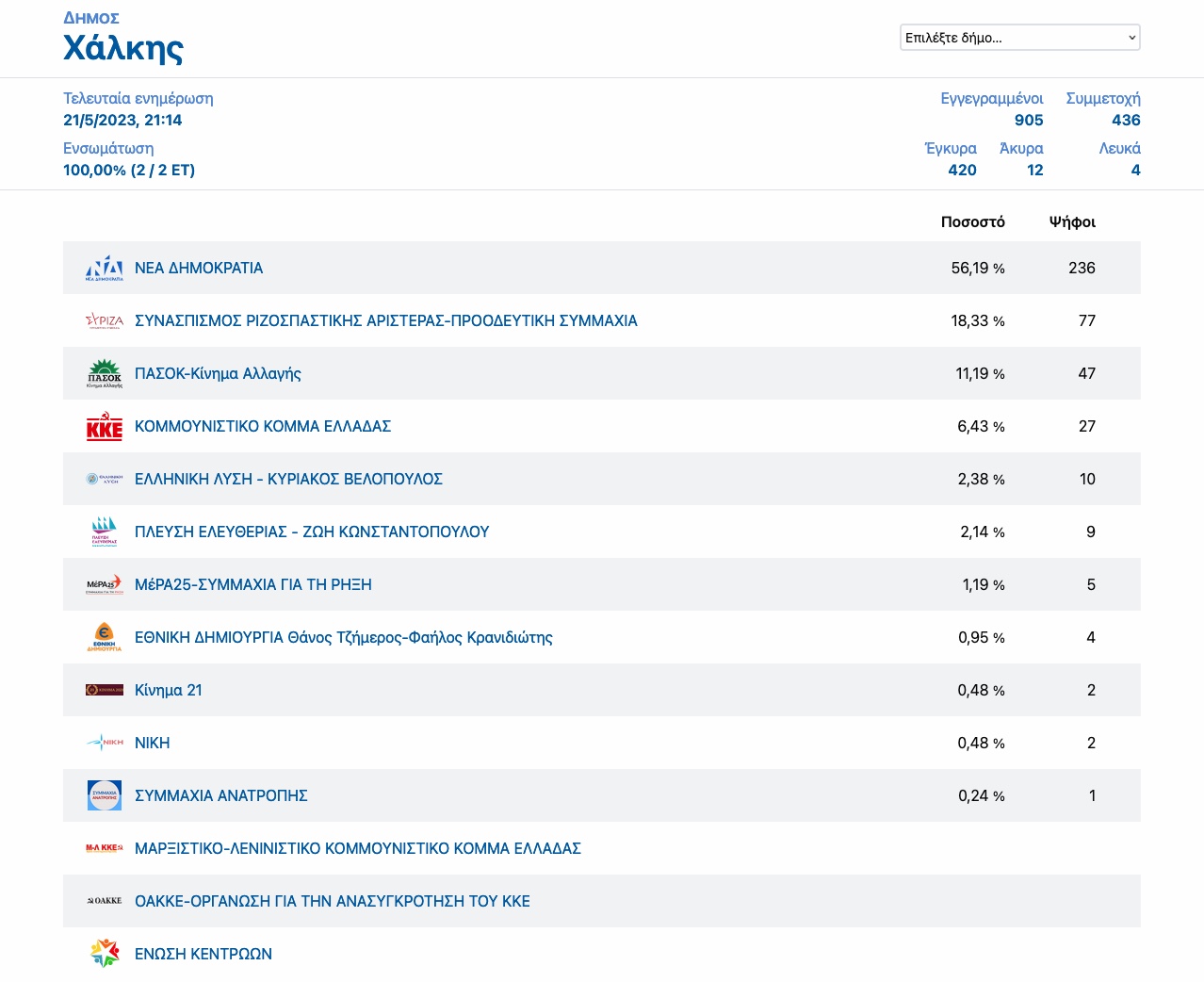Click the 'Λευκά' label
The height and width of the screenshot is (982, 1204).
[1119, 148]
